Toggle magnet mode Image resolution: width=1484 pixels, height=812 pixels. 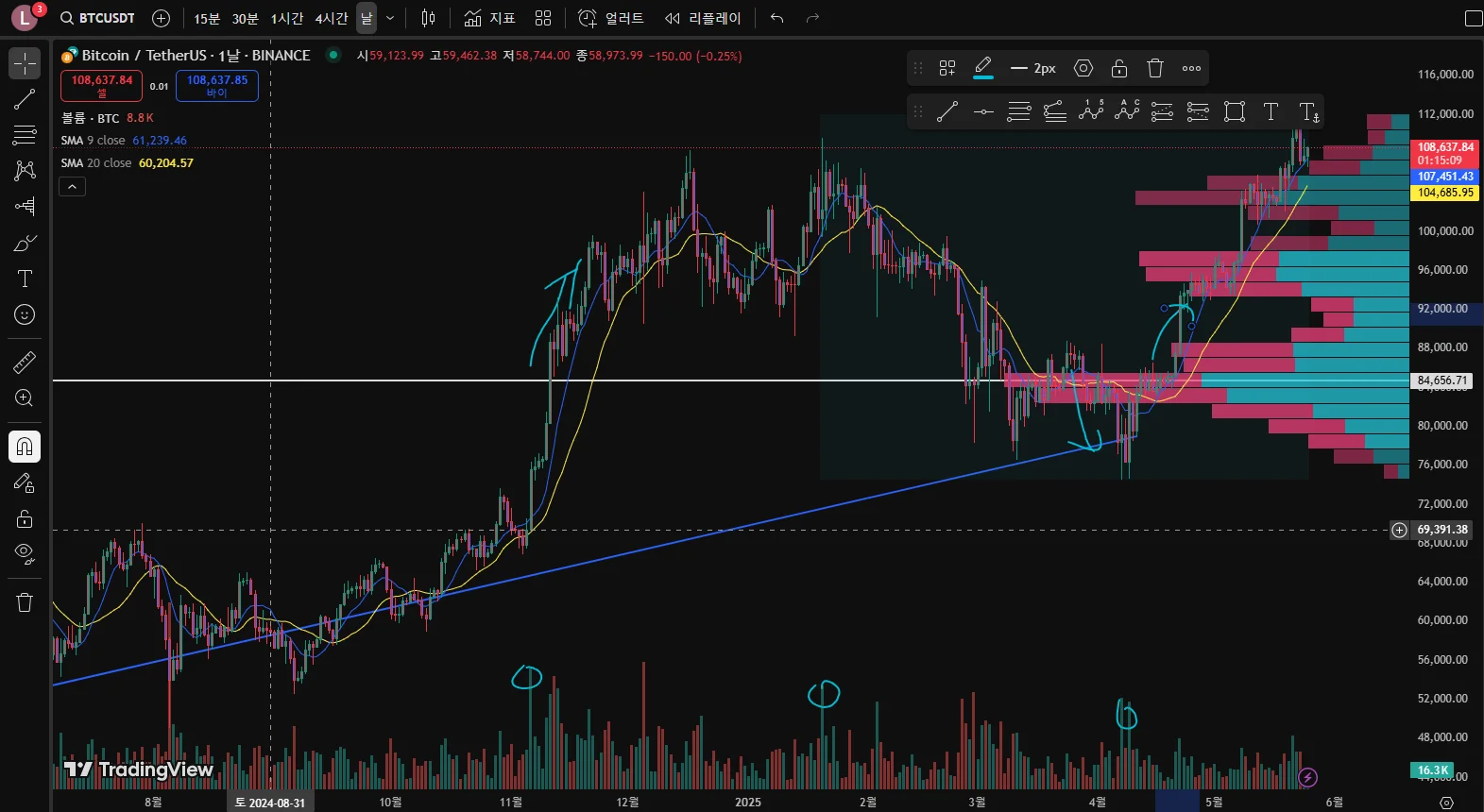pos(25,447)
